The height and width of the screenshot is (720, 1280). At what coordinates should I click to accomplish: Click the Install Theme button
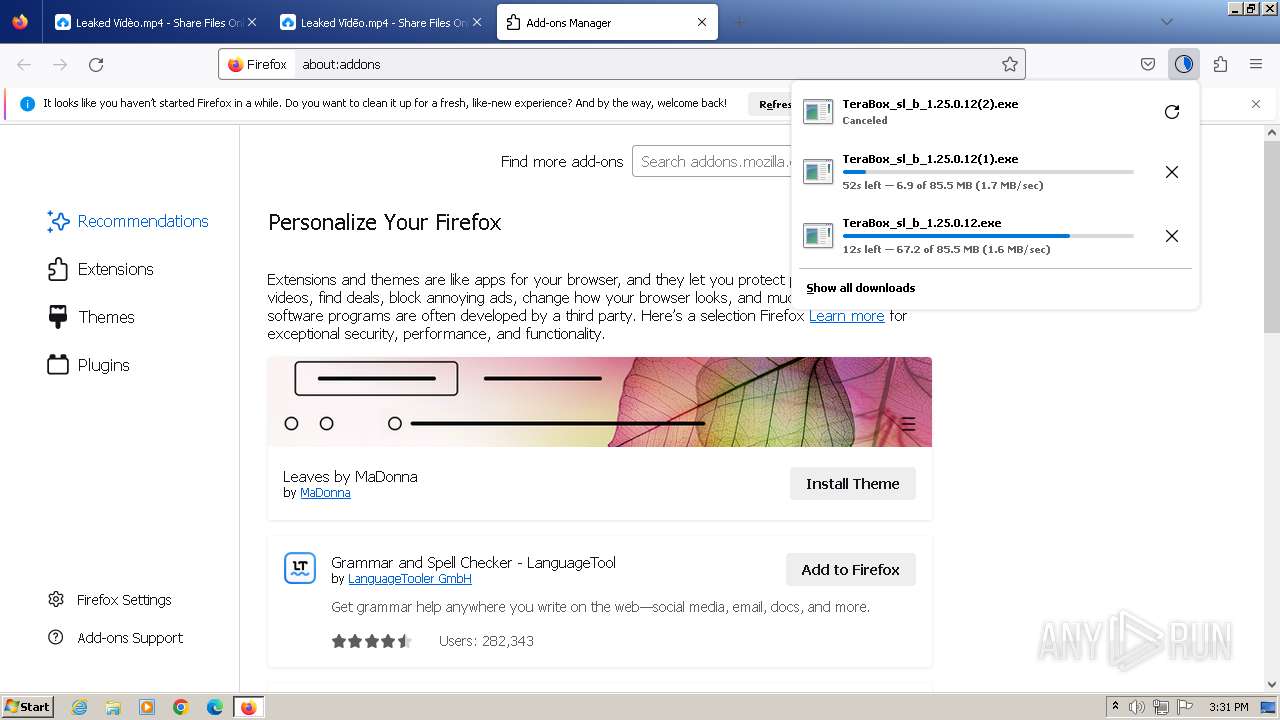coord(853,484)
